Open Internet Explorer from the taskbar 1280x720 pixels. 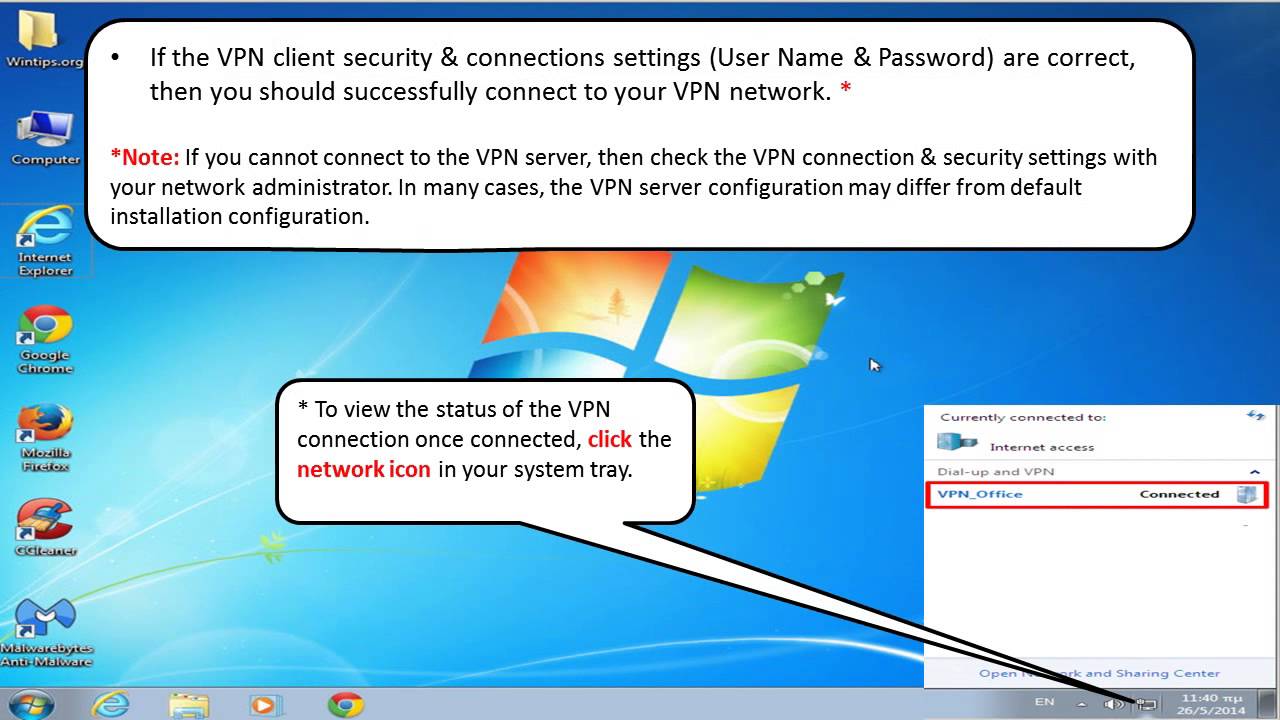[110, 704]
